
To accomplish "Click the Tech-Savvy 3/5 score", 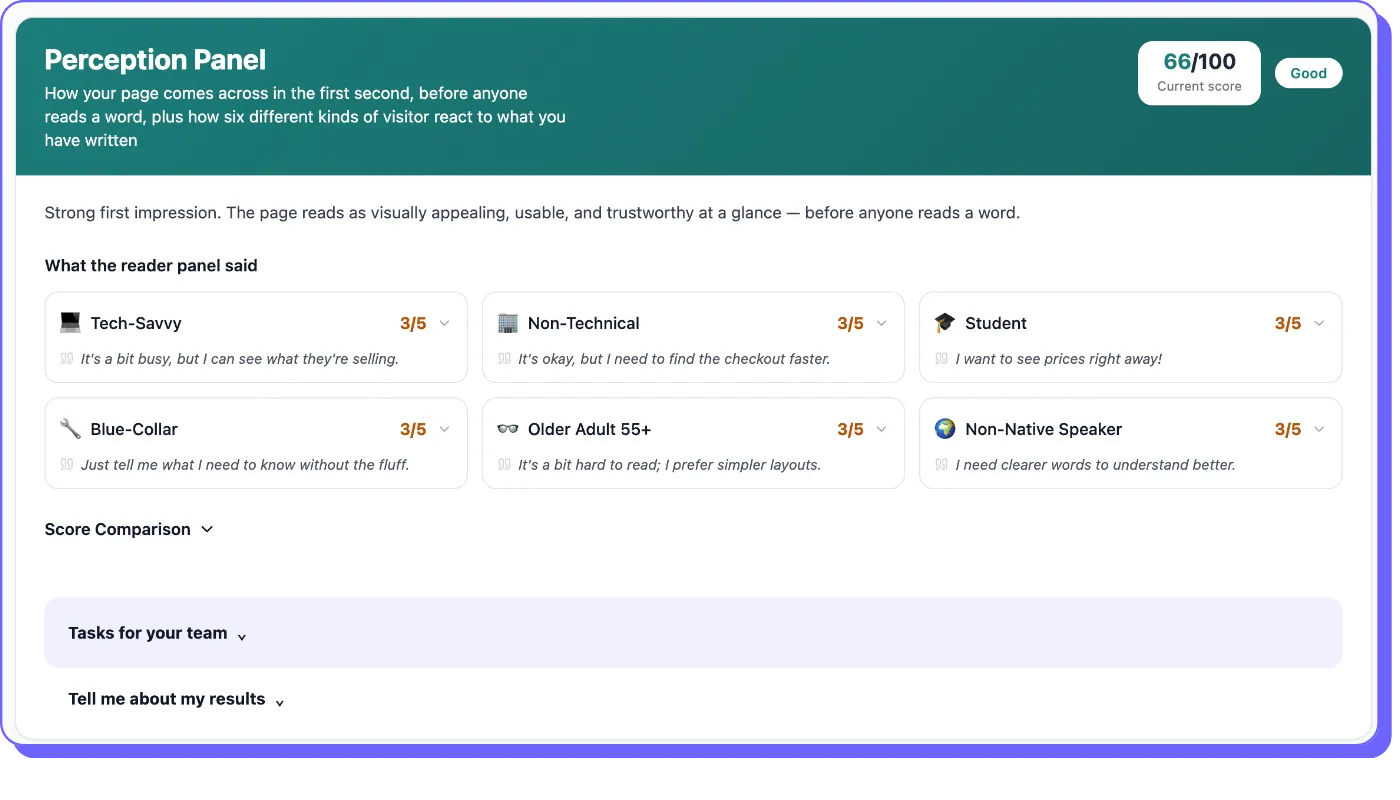I will point(413,323).
